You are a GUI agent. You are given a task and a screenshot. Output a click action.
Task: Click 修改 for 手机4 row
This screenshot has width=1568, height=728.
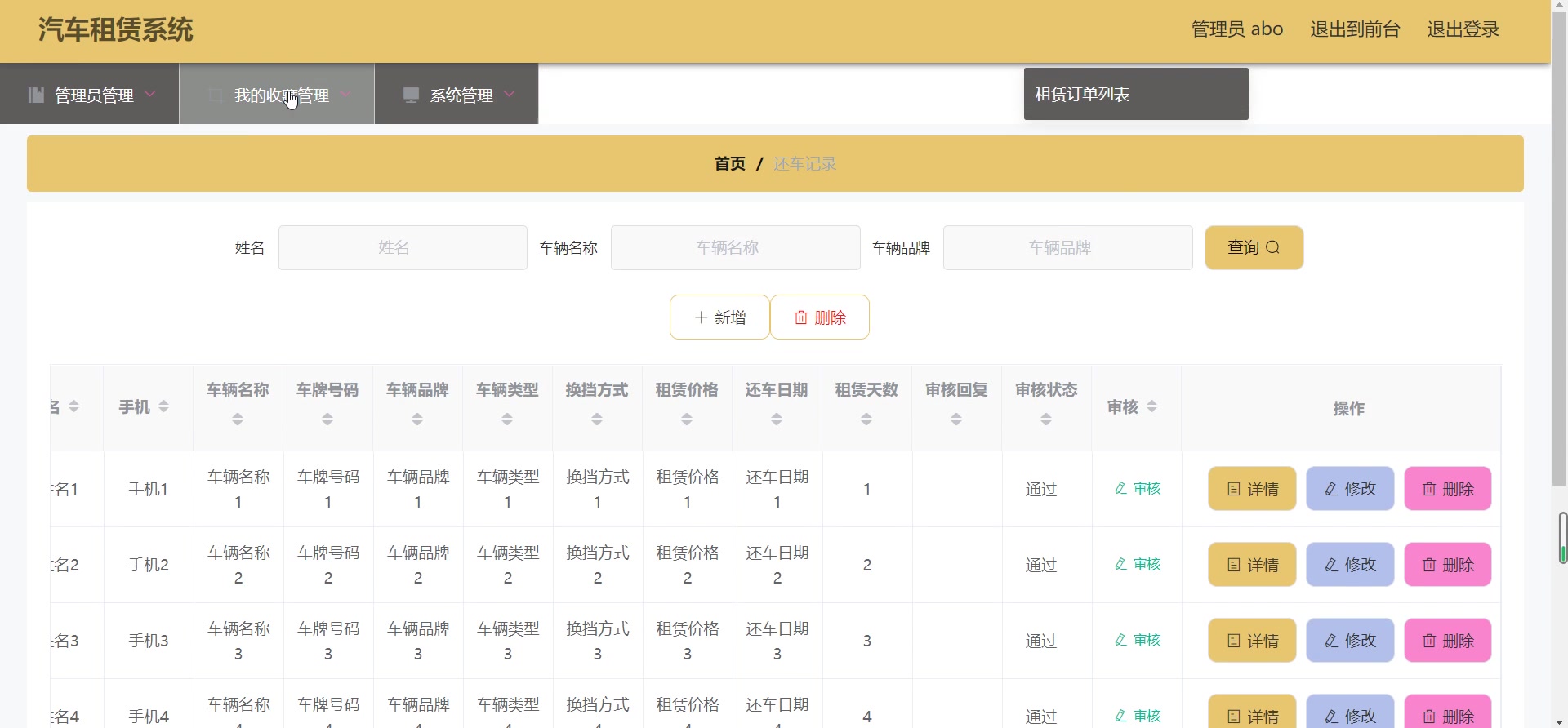pyautogui.click(x=1350, y=712)
